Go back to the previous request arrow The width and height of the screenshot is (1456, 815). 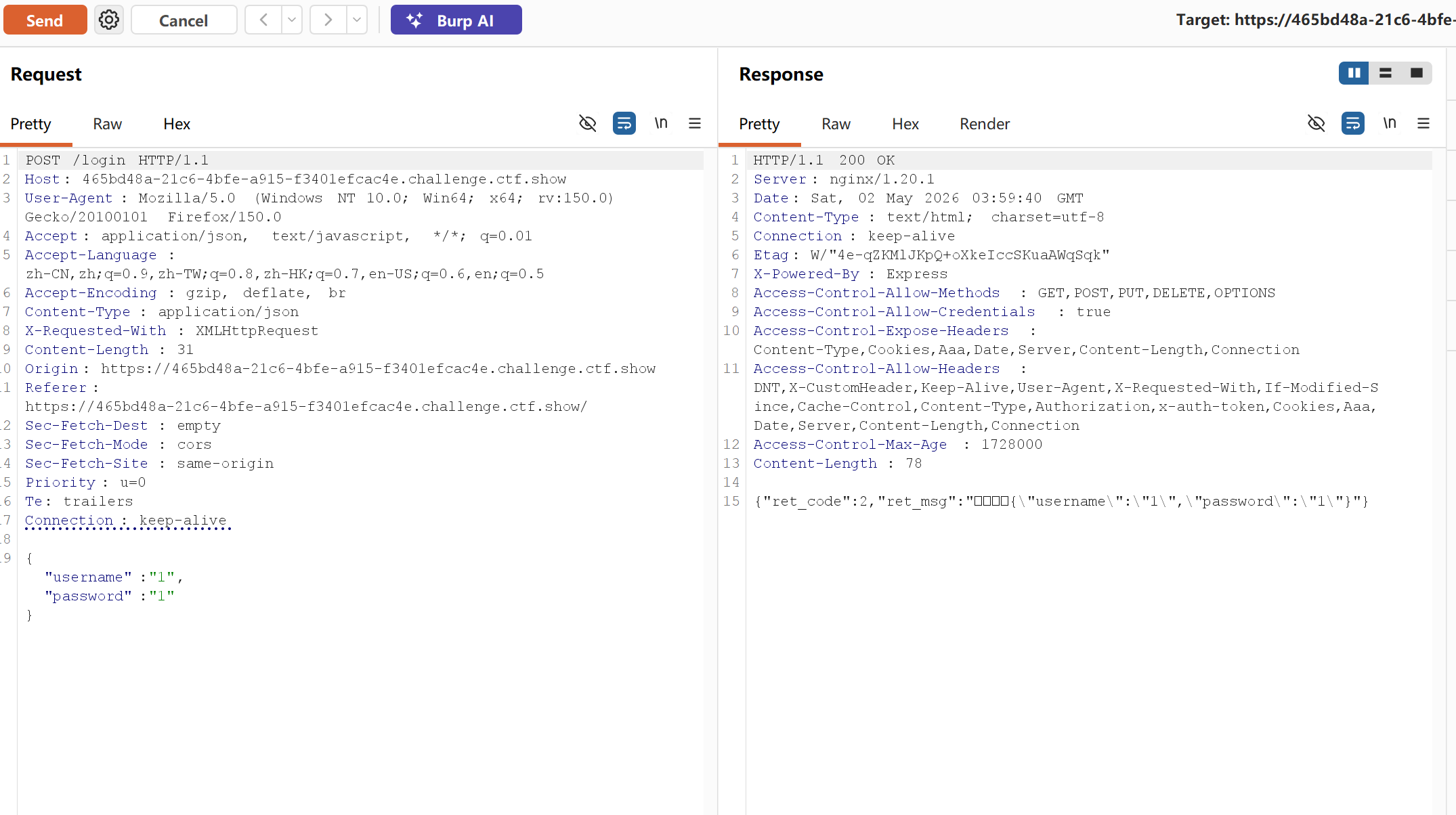[263, 20]
